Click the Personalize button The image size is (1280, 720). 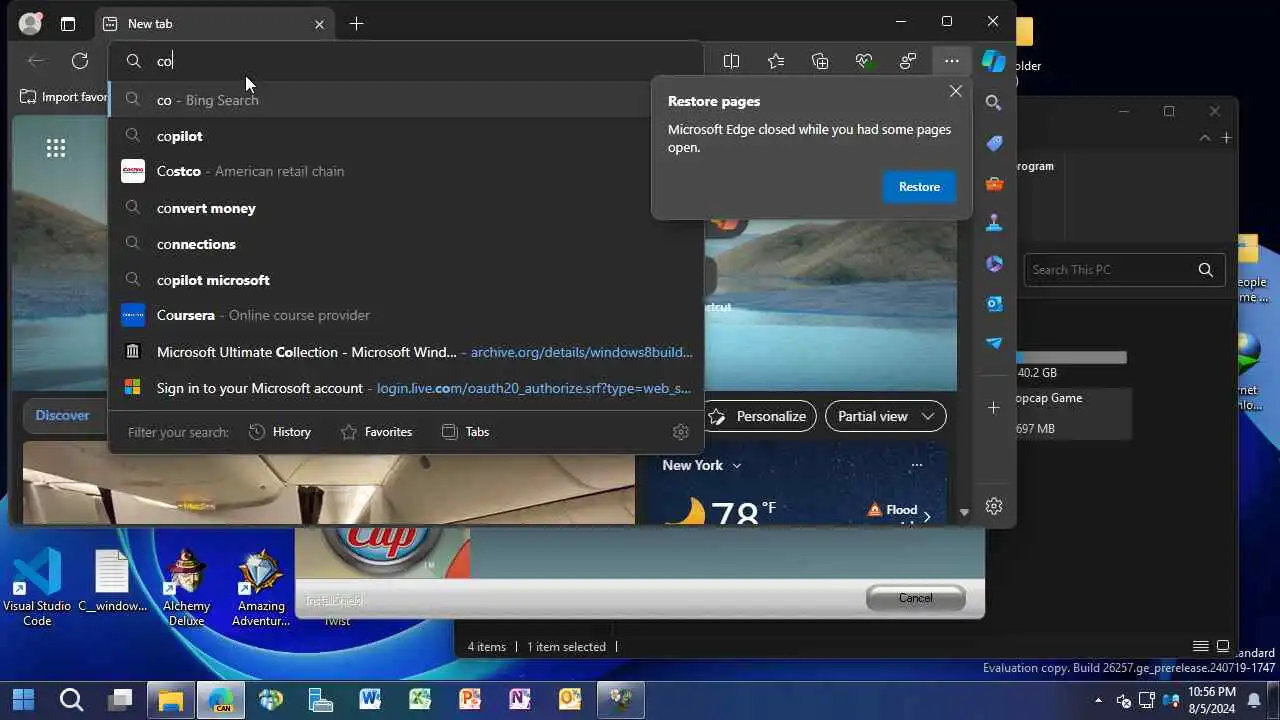(759, 416)
